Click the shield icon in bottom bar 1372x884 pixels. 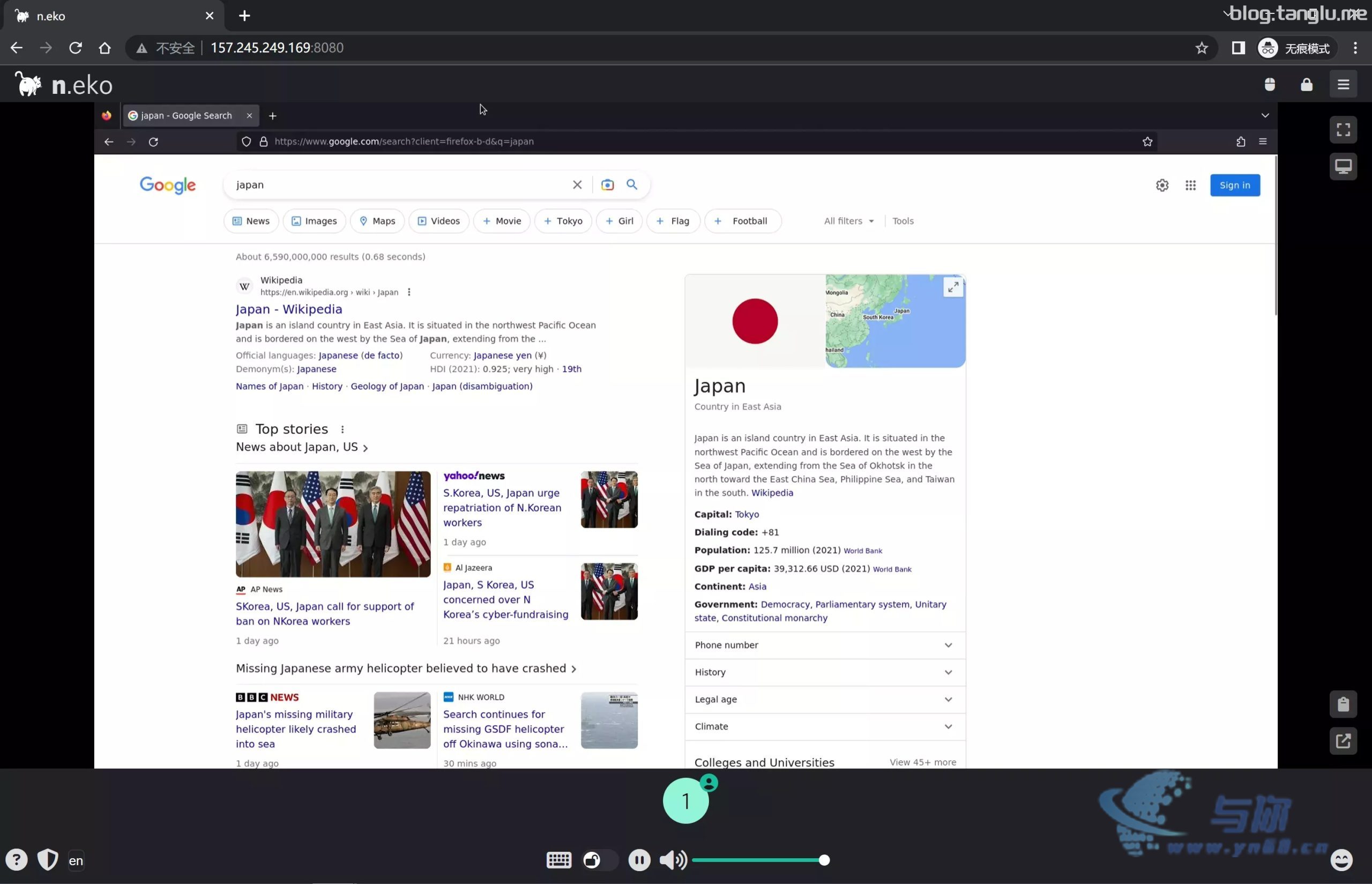48,860
